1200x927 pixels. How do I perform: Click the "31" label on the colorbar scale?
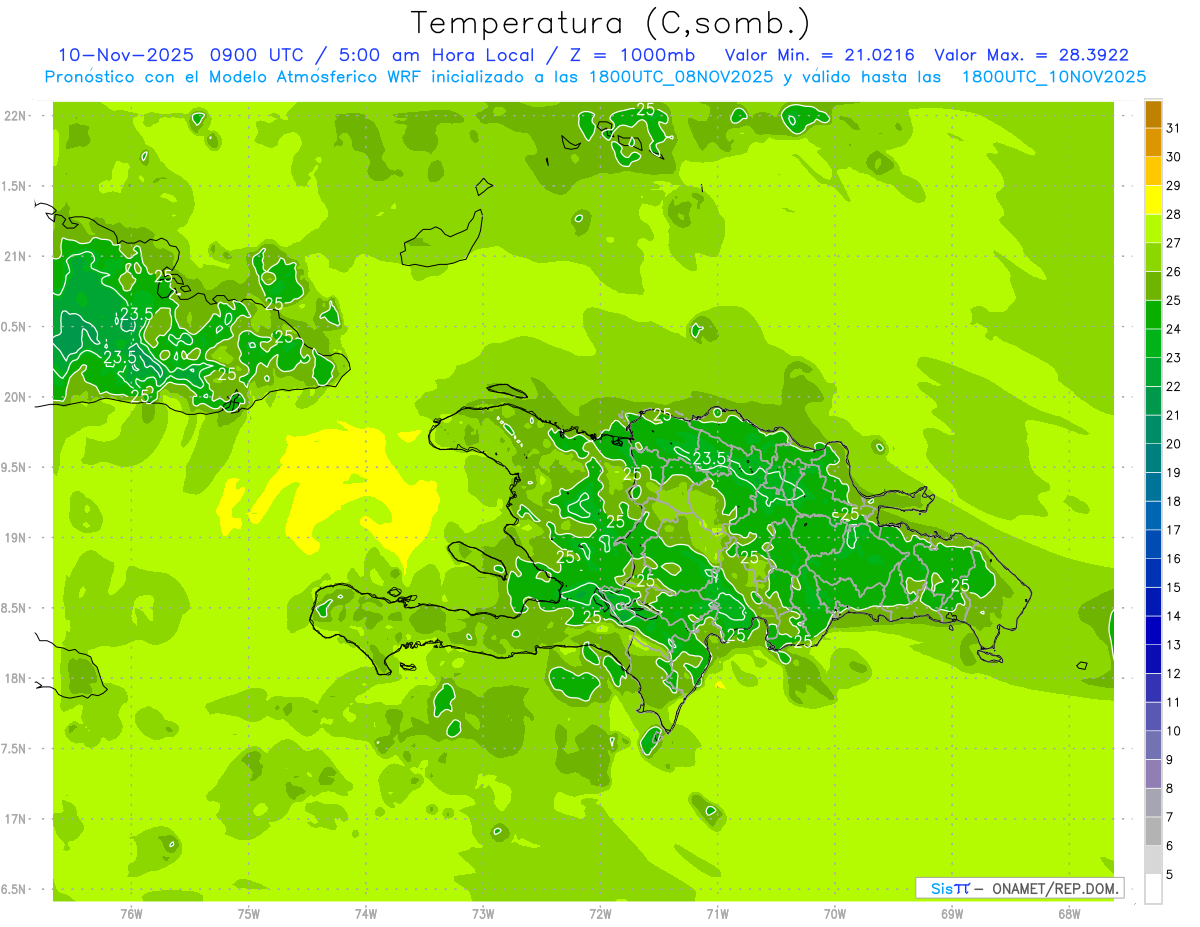1174,128
